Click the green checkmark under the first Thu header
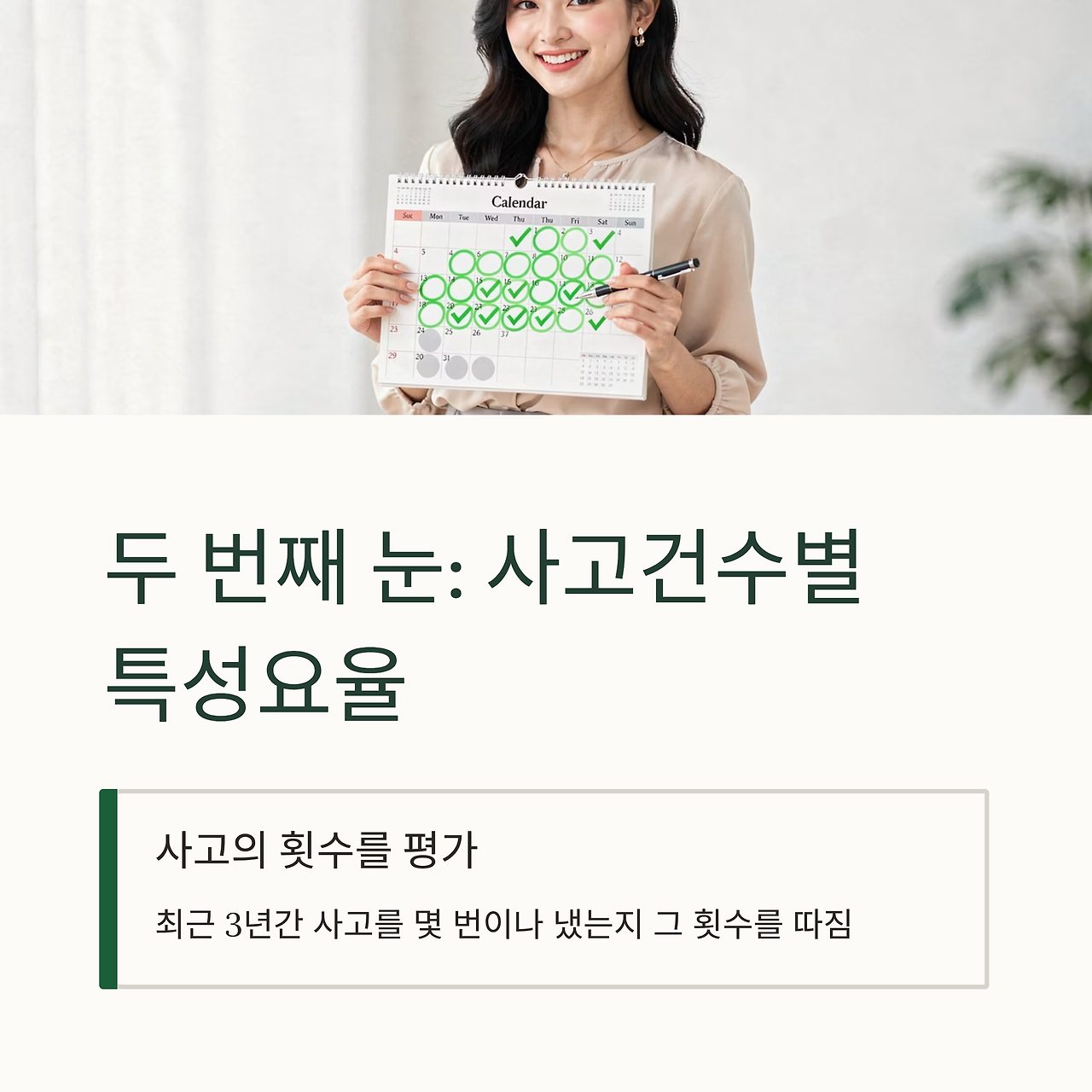 coord(519,237)
